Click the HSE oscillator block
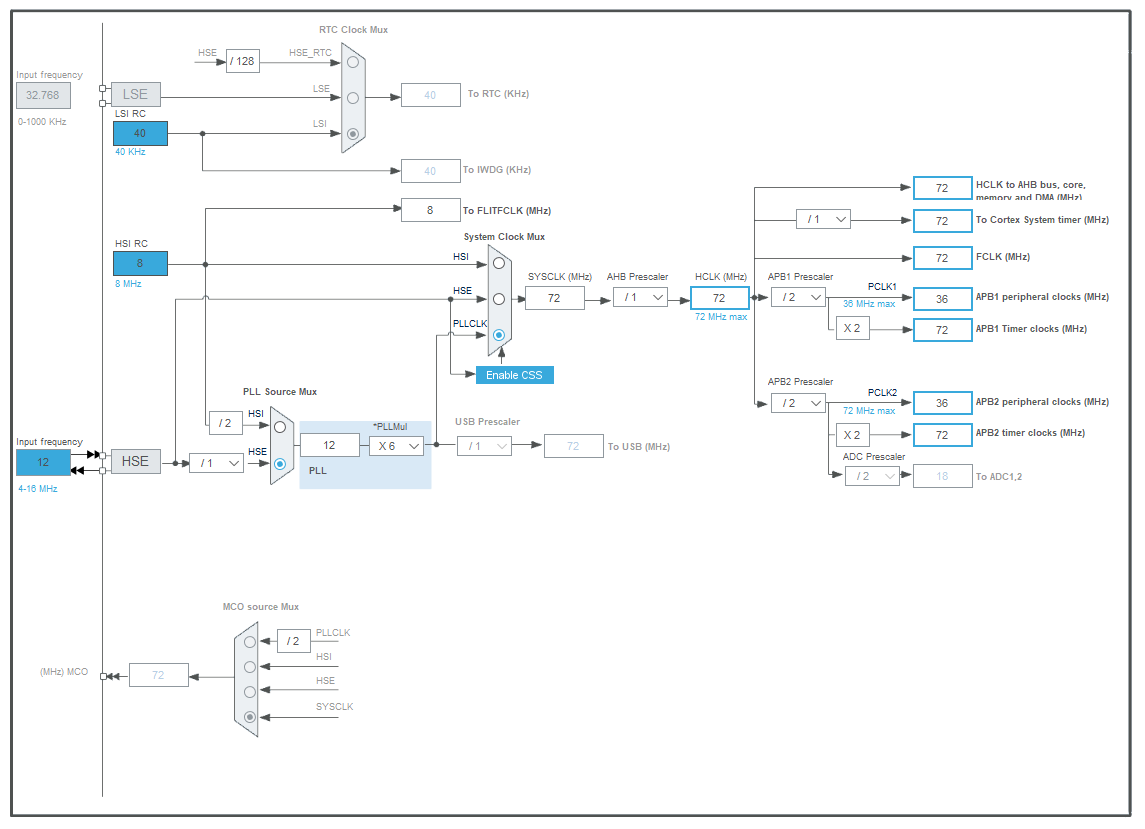This screenshot has width=1145, height=829. [x=135, y=462]
